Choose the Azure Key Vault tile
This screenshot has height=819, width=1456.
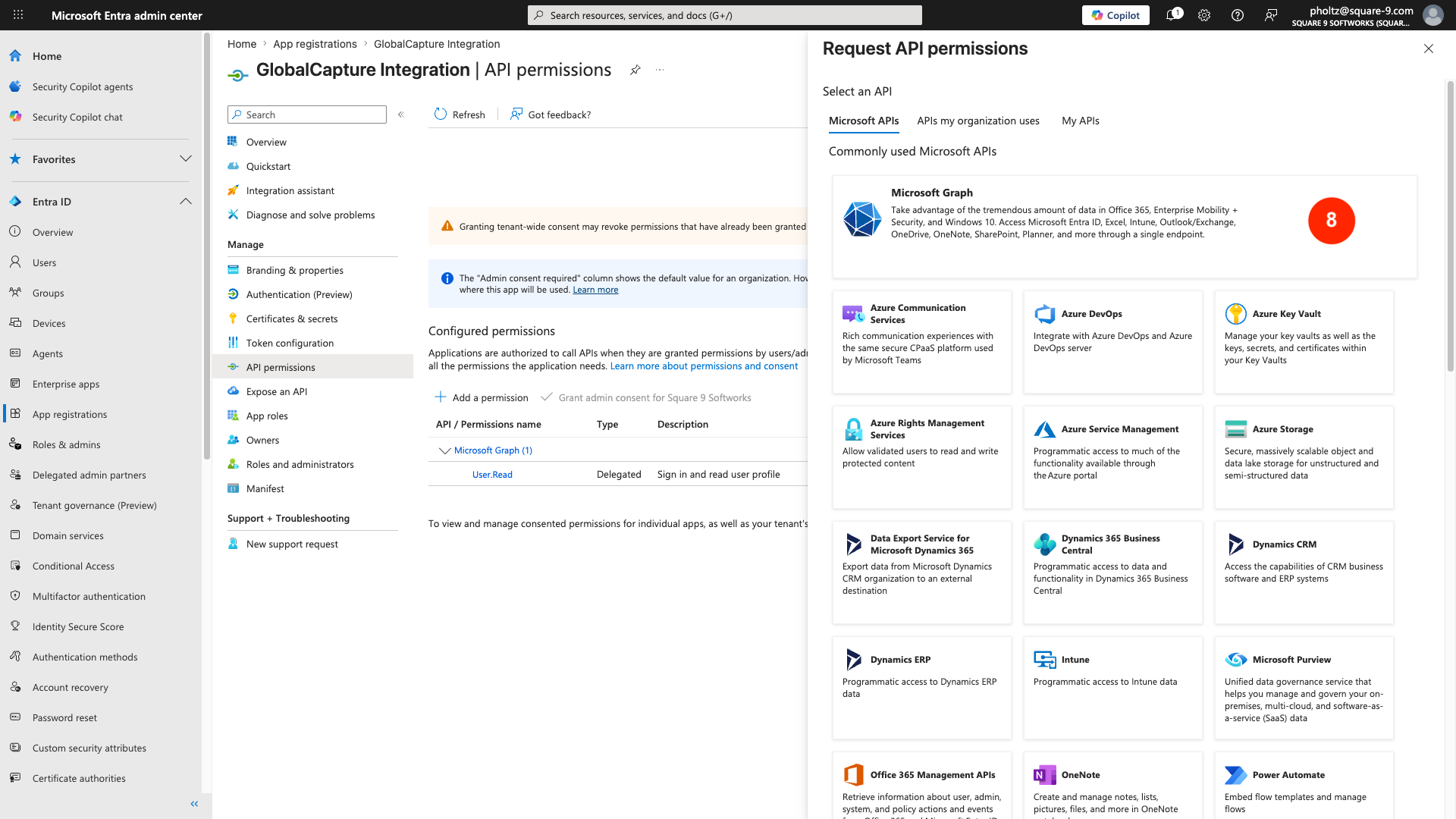pos(1304,342)
